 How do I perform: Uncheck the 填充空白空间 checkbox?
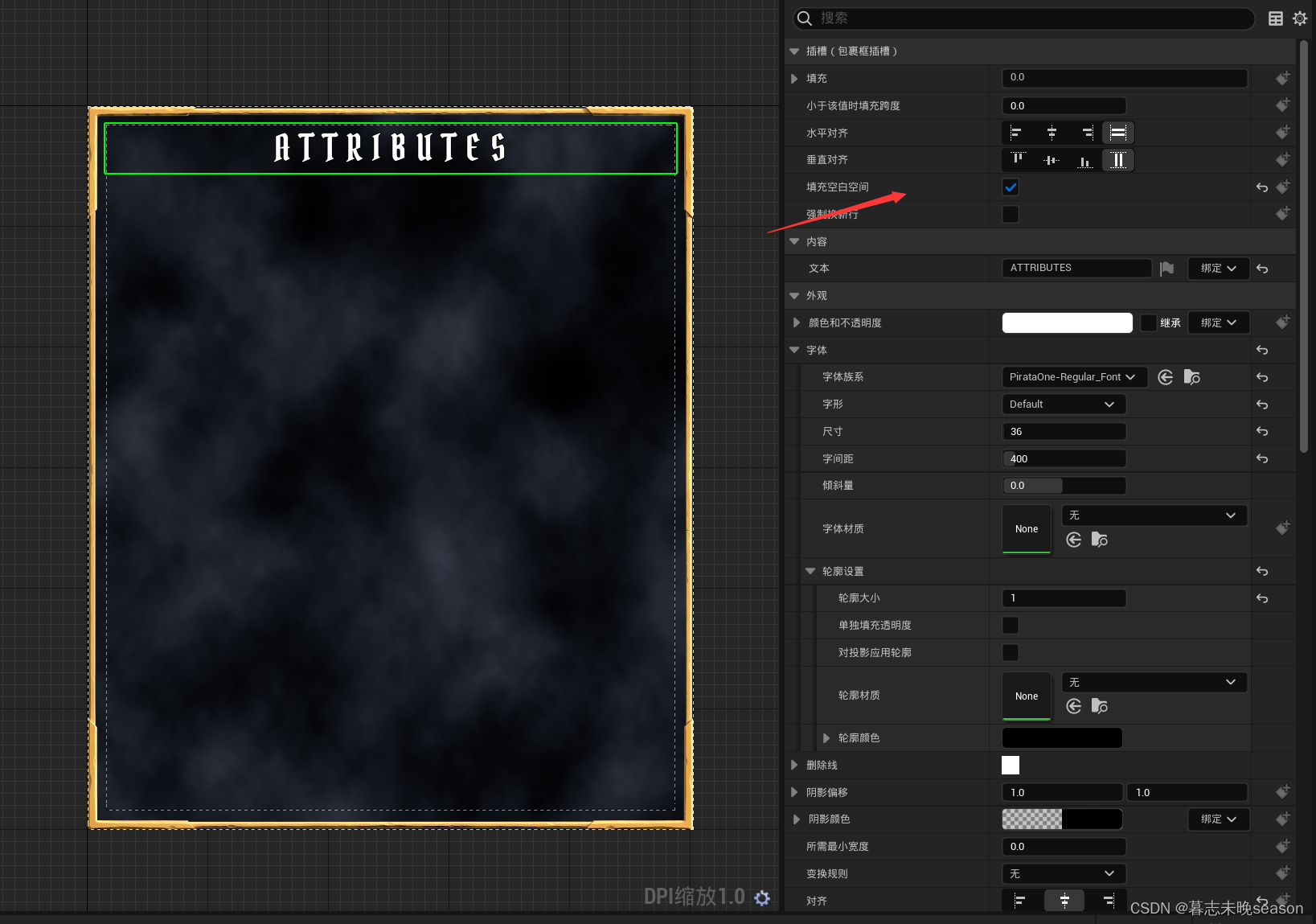click(x=1011, y=187)
